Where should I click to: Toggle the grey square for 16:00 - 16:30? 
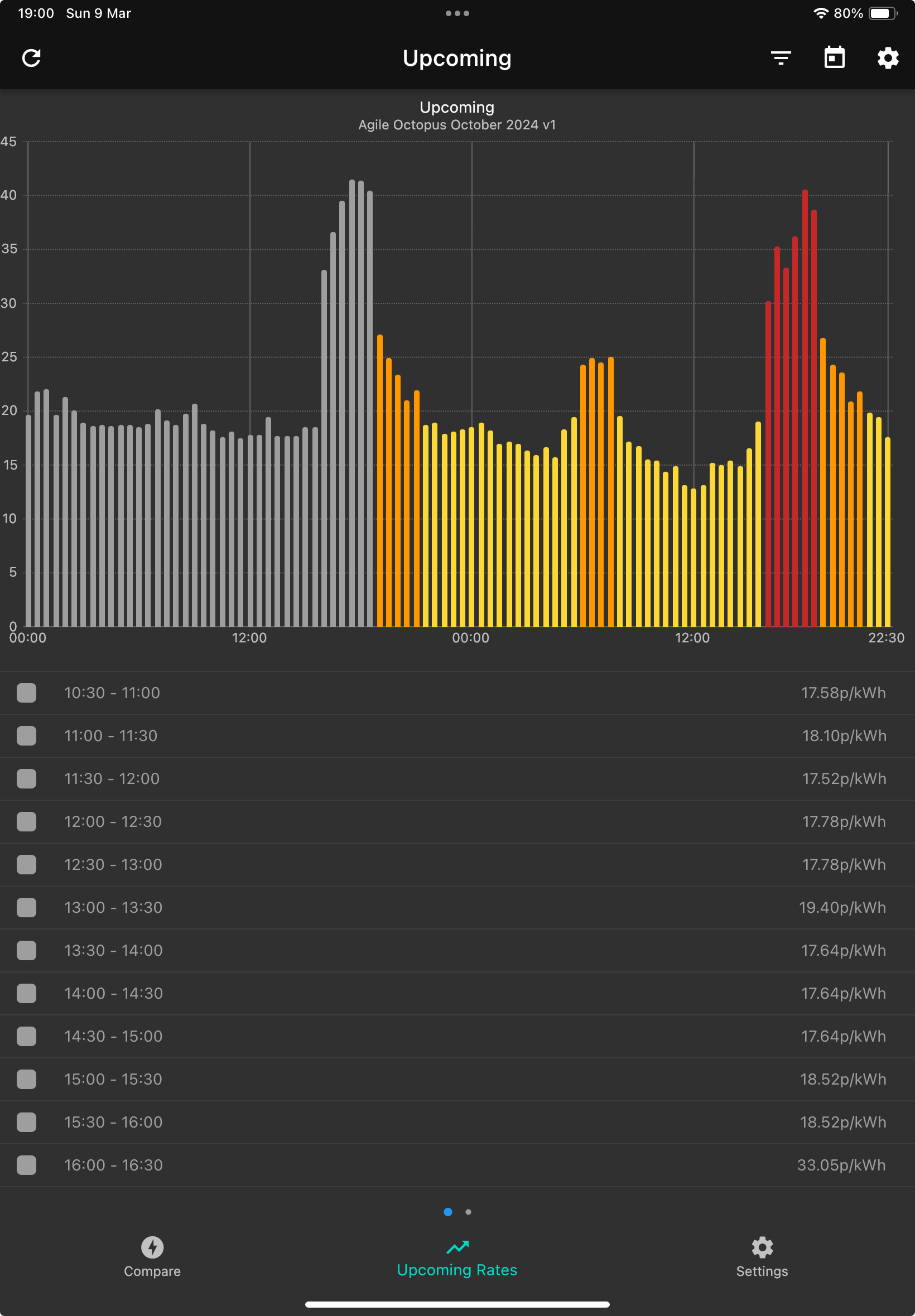26,1165
